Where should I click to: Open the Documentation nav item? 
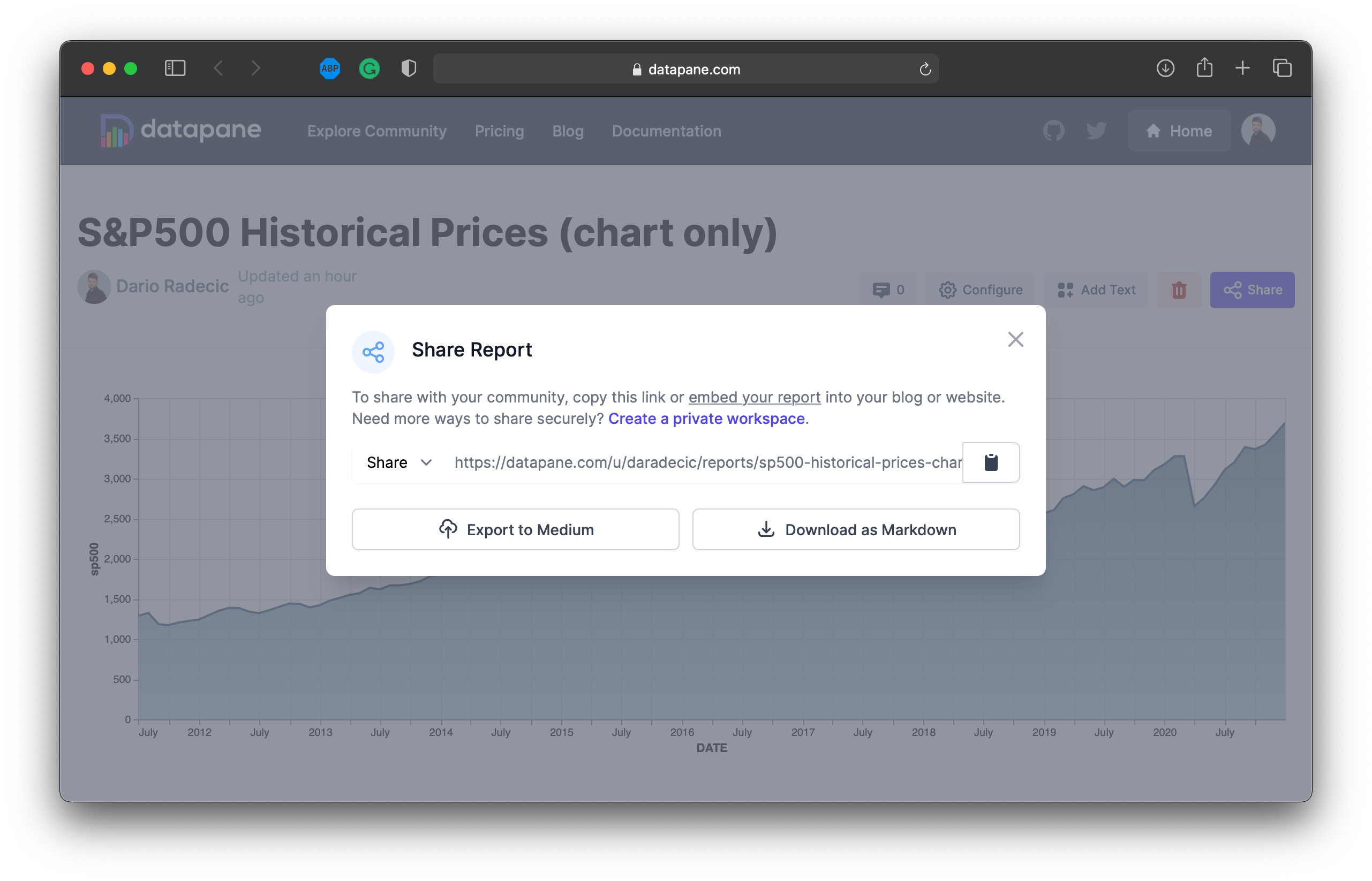click(666, 131)
